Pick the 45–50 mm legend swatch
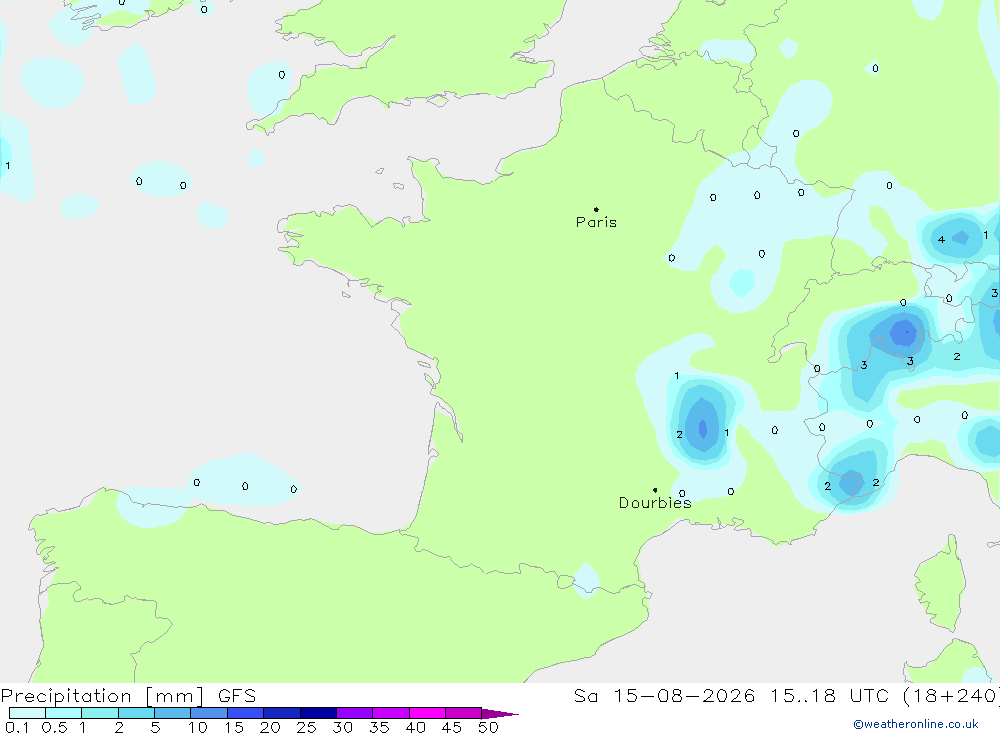Viewport: 1000px width, 733px height. pos(464,713)
